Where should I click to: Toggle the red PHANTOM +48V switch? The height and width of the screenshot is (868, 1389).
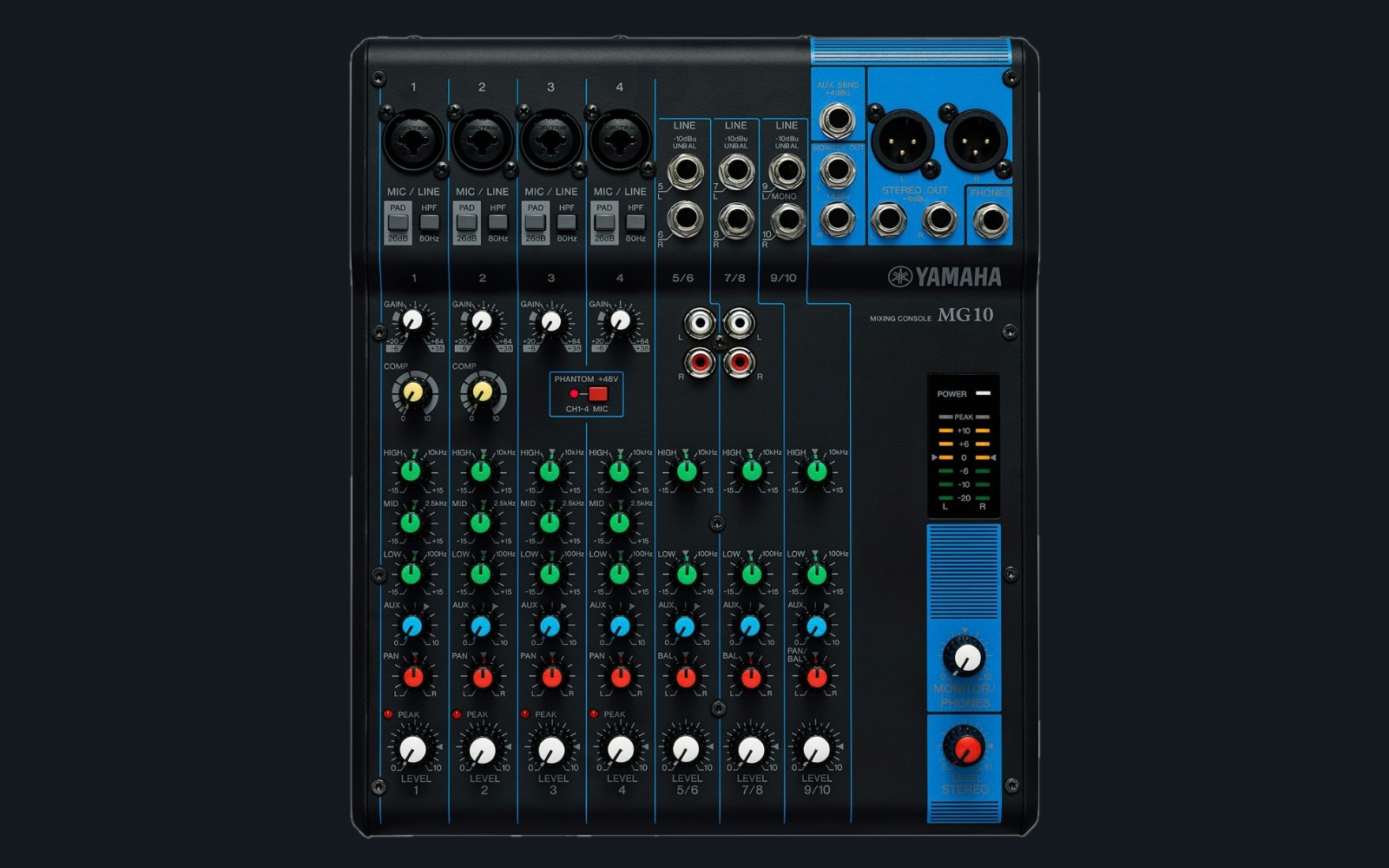pos(598,394)
